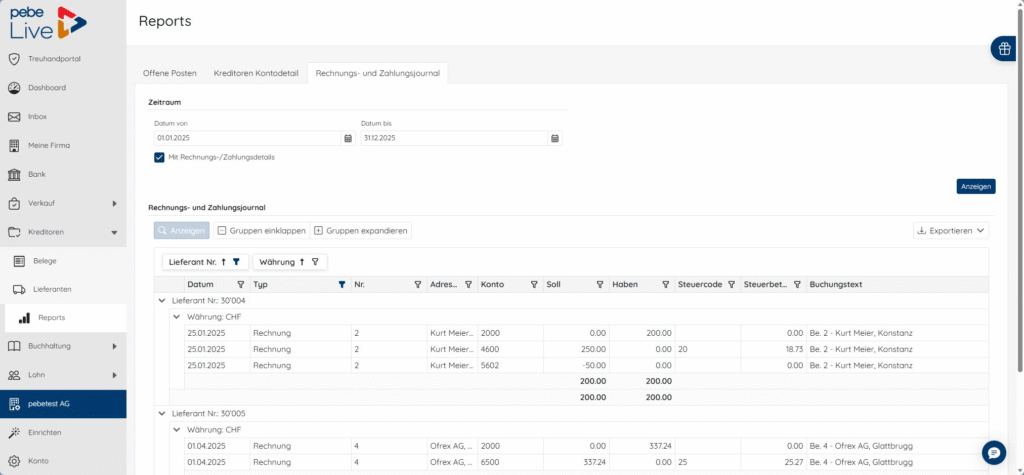Collapse the Lieferant Nr.: 30'004 group
This screenshot has height=475, width=1024.
(x=162, y=301)
